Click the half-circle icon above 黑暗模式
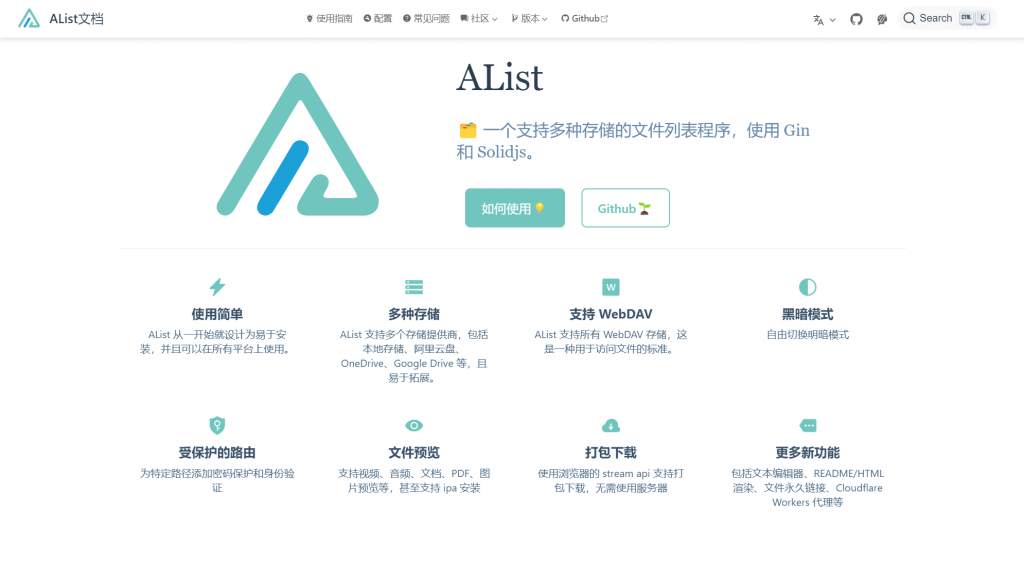Viewport: 1024px width, 565px height. pos(807,287)
